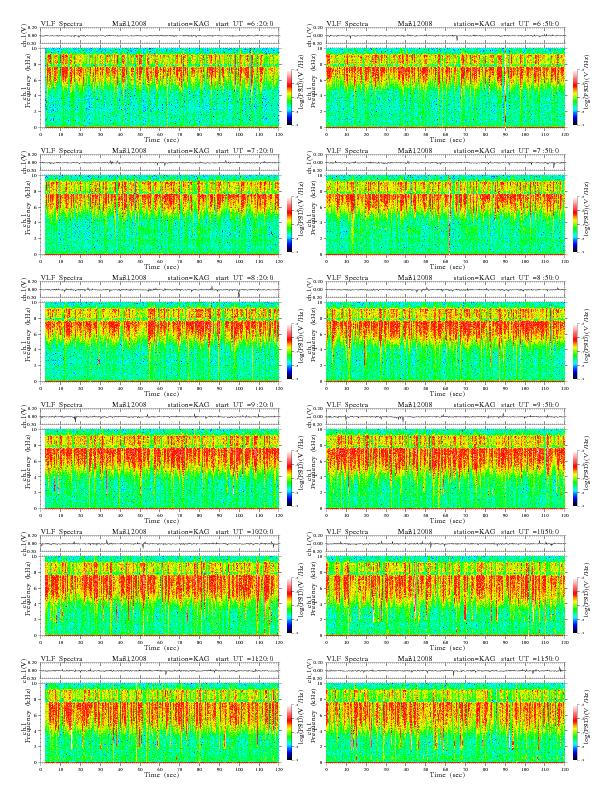Select the spectrogram starting at UT 10:20:0
Screen dimensions: 612x792
click(160, 596)
